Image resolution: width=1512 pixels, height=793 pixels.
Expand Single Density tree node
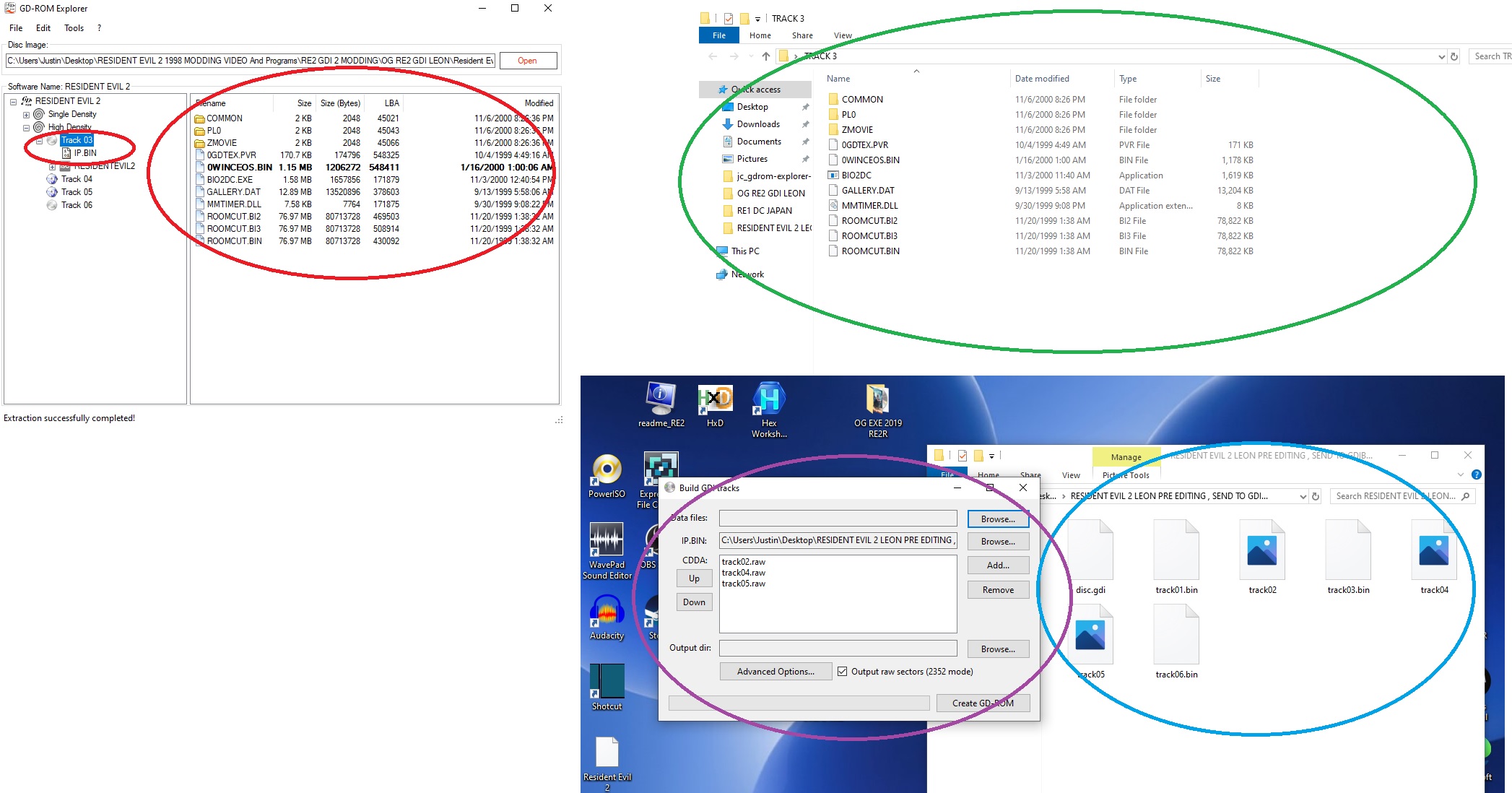click(x=27, y=115)
